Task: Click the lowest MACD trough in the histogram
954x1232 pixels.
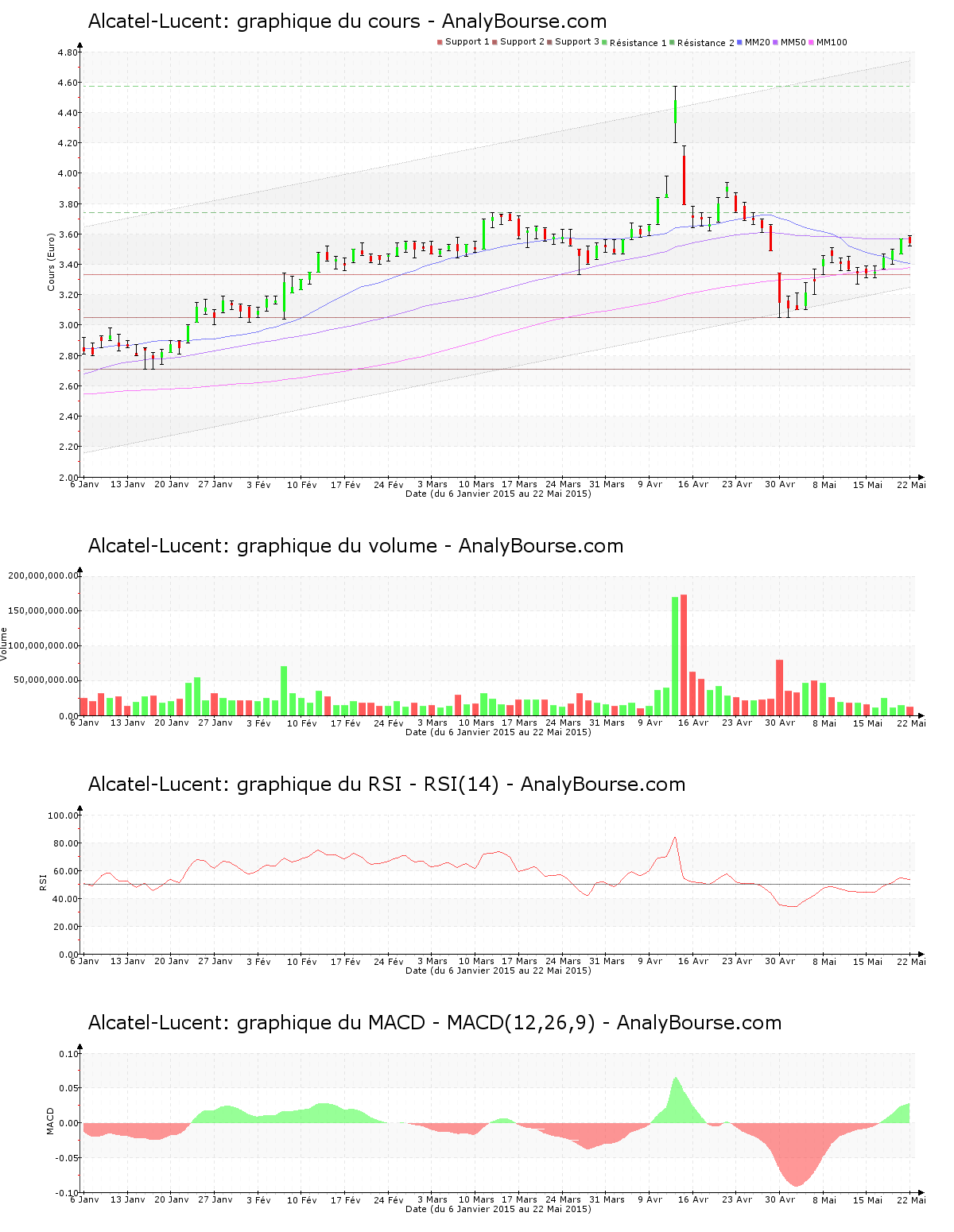Action: pyautogui.click(x=796, y=1186)
